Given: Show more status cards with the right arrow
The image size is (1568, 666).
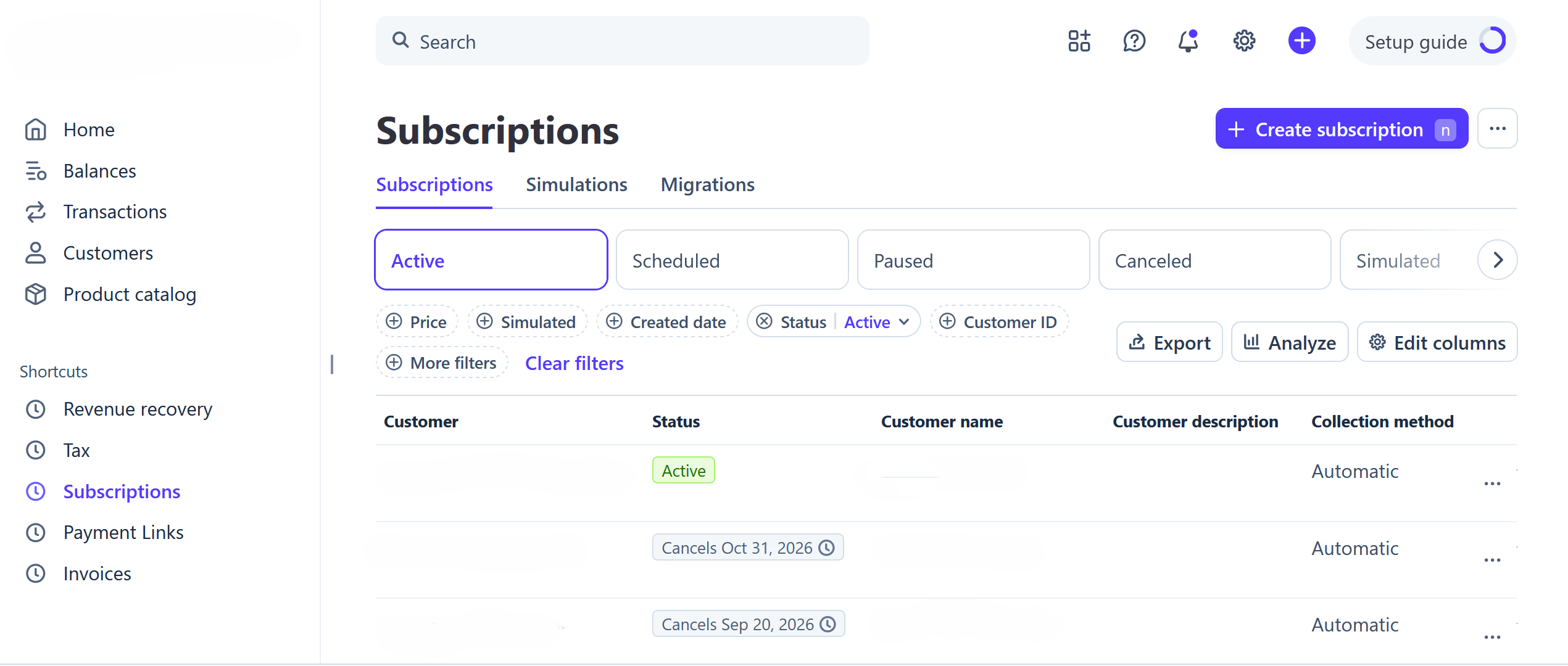Looking at the screenshot, I should pos(1498,260).
